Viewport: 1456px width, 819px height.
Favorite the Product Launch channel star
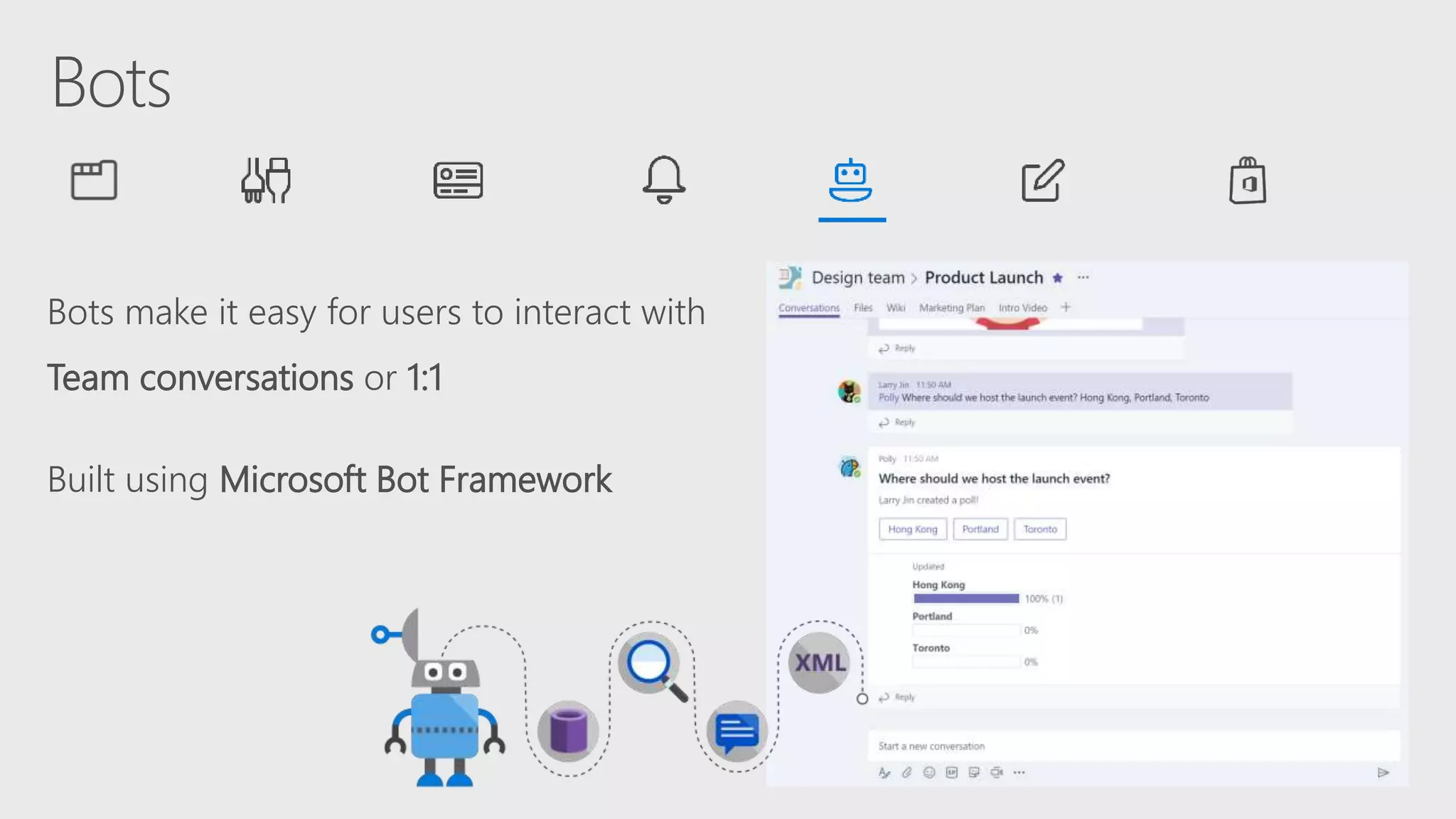1058,278
